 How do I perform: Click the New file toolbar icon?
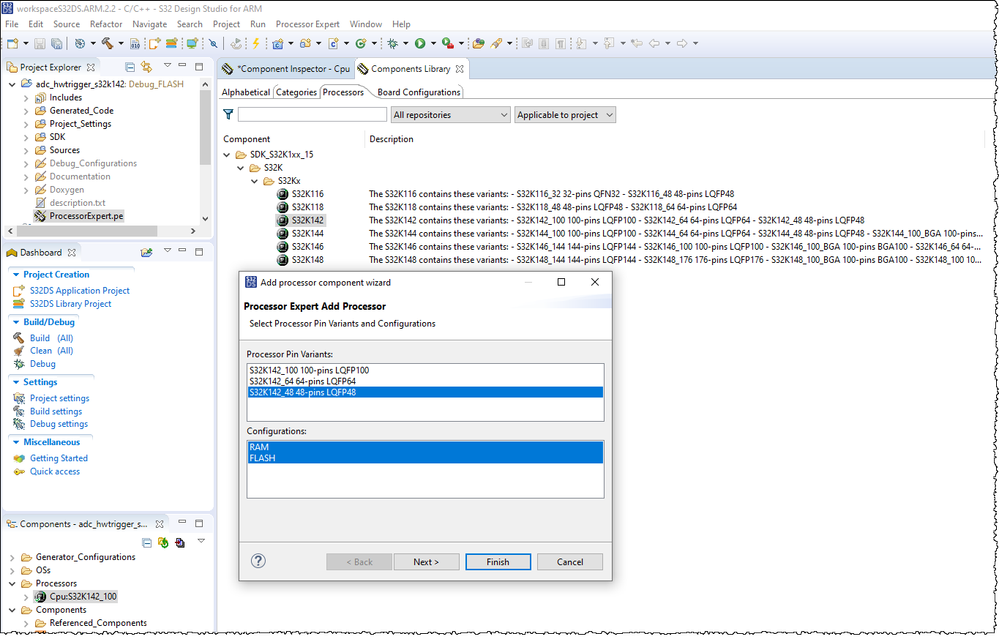13,43
